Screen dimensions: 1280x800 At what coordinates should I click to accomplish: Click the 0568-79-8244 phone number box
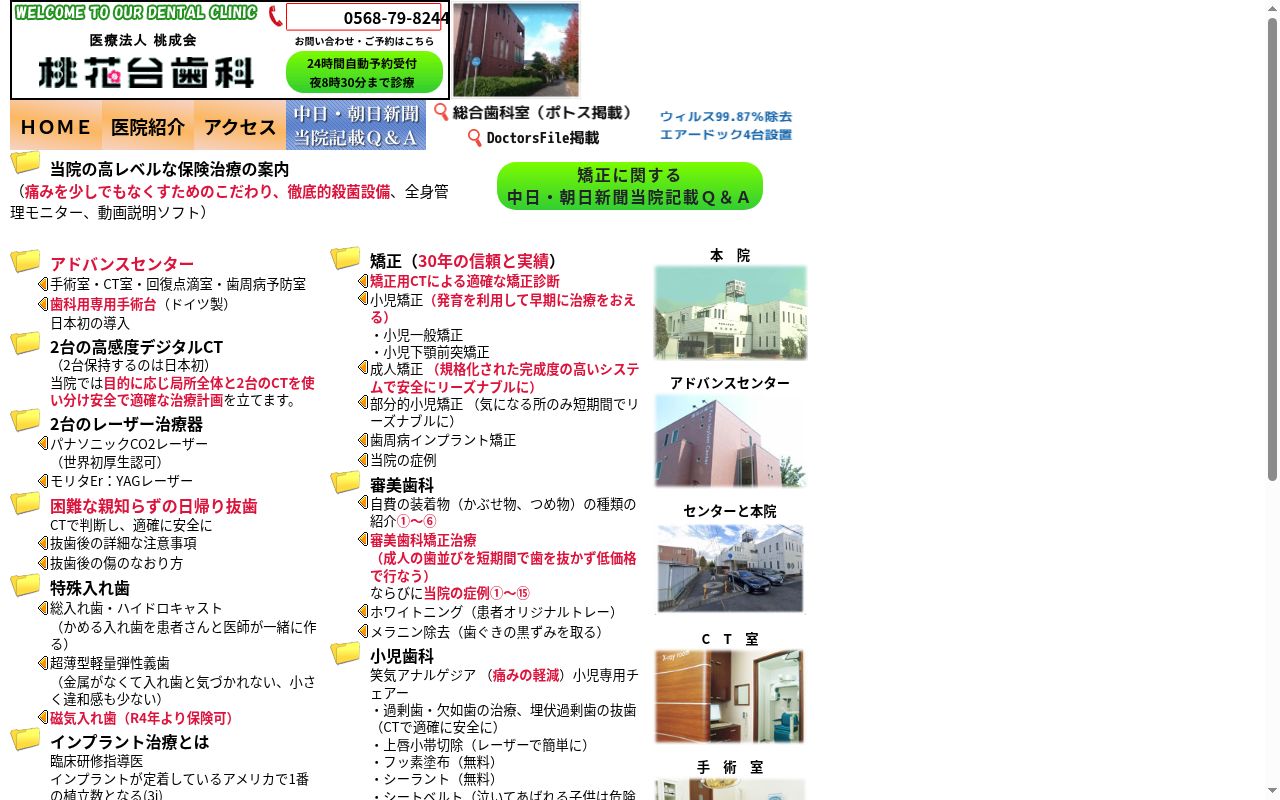point(364,17)
